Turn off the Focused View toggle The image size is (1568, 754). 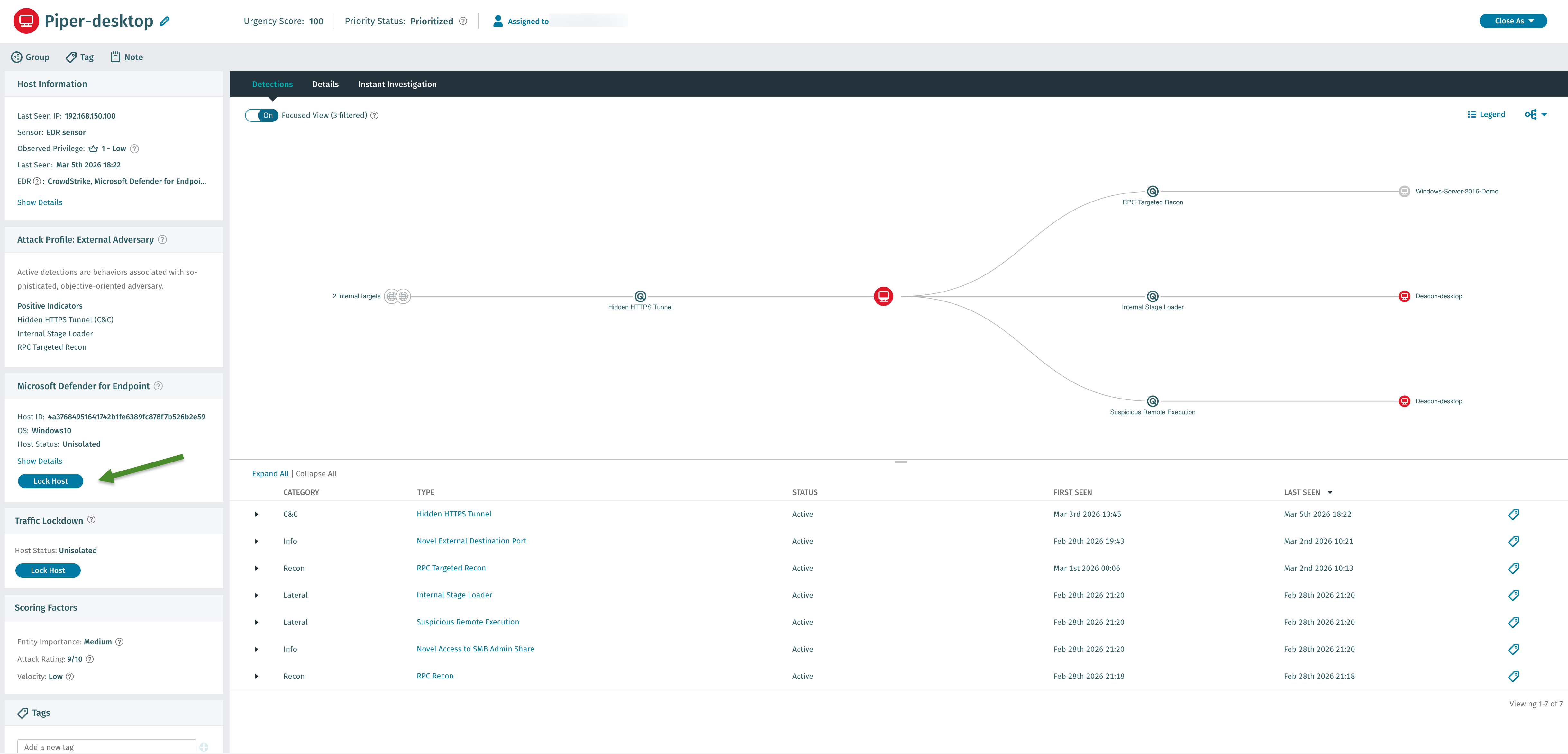(x=262, y=116)
